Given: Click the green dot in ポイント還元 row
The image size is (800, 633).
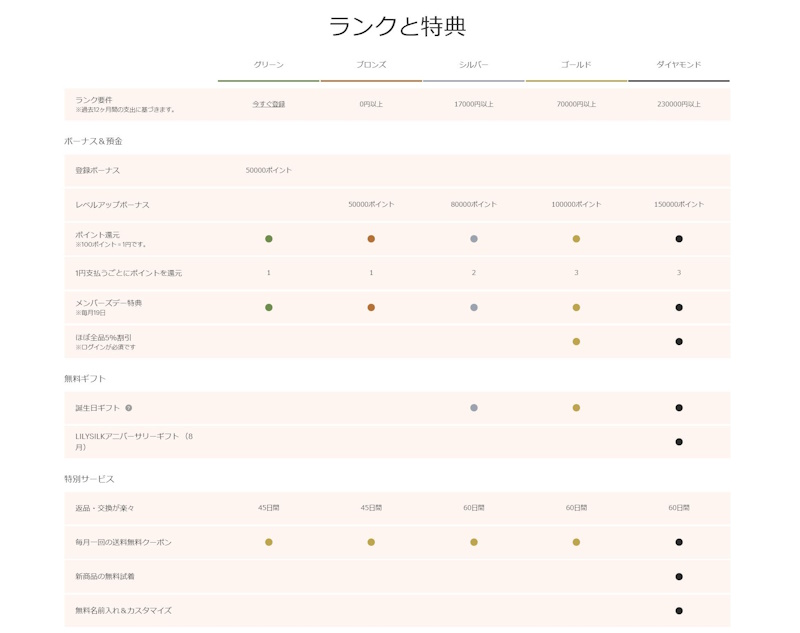Looking at the screenshot, I should tap(269, 239).
